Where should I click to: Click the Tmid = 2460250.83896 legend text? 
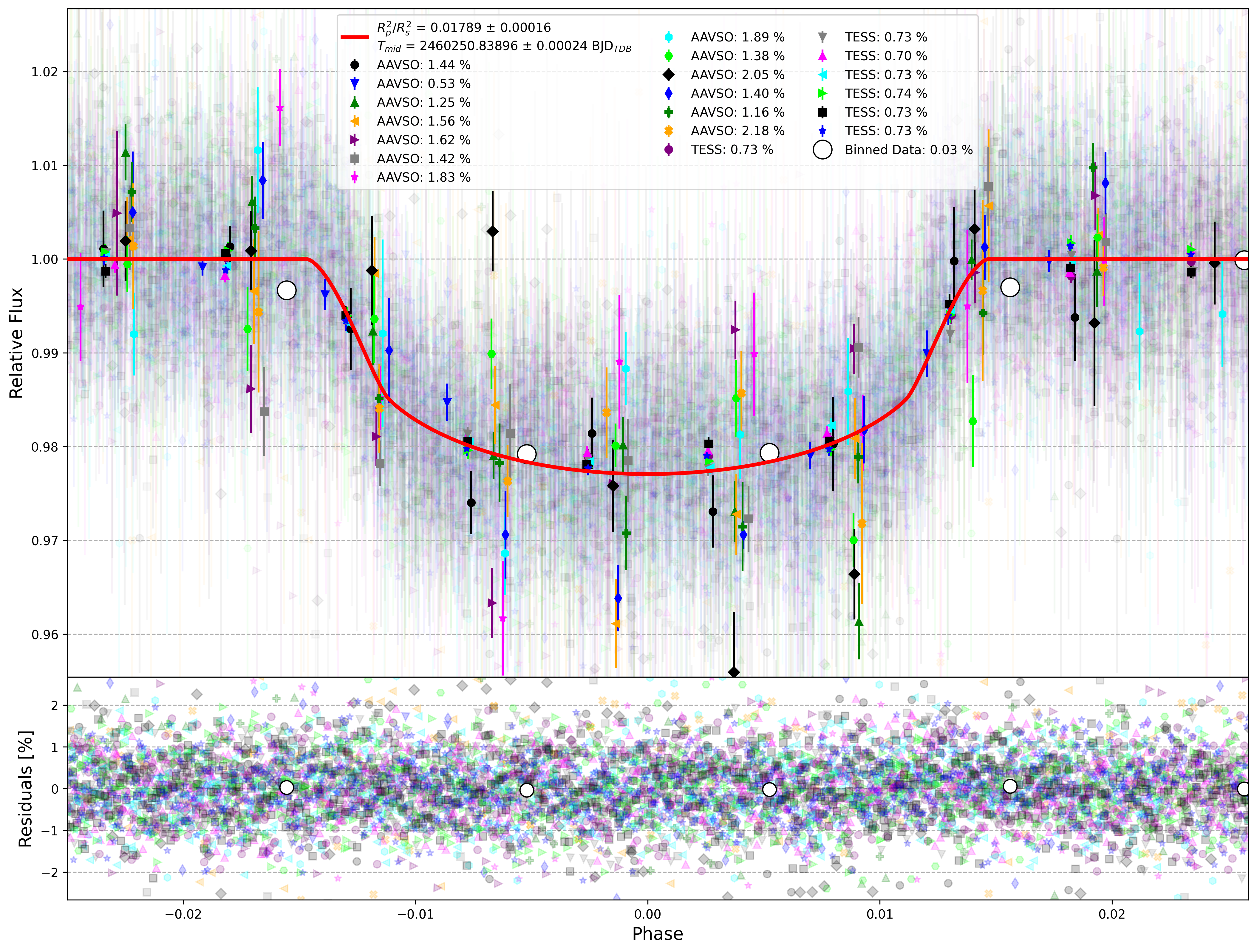click(504, 47)
